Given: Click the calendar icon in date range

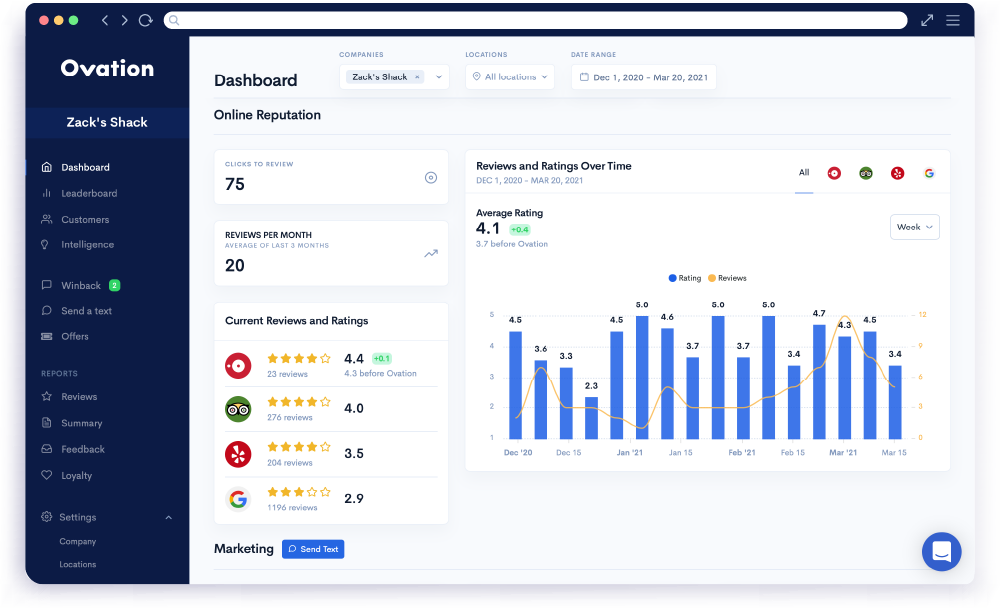Looking at the screenshot, I should (584, 77).
